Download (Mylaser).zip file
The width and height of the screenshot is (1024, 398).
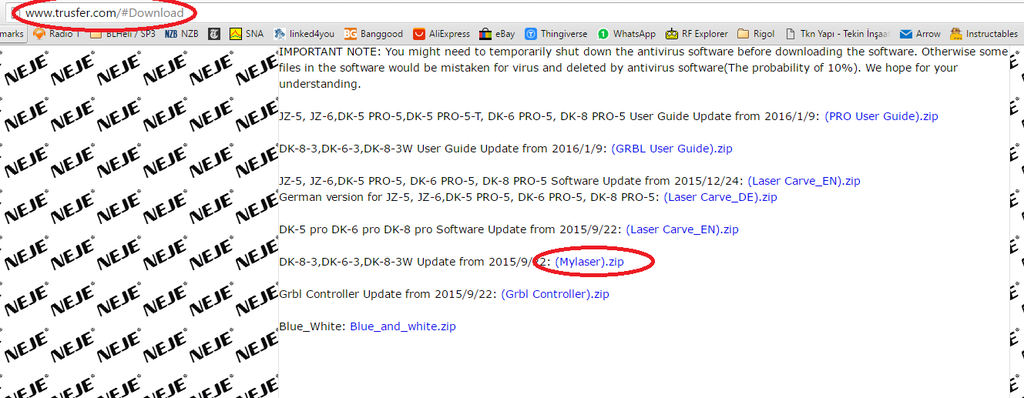[589, 262]
